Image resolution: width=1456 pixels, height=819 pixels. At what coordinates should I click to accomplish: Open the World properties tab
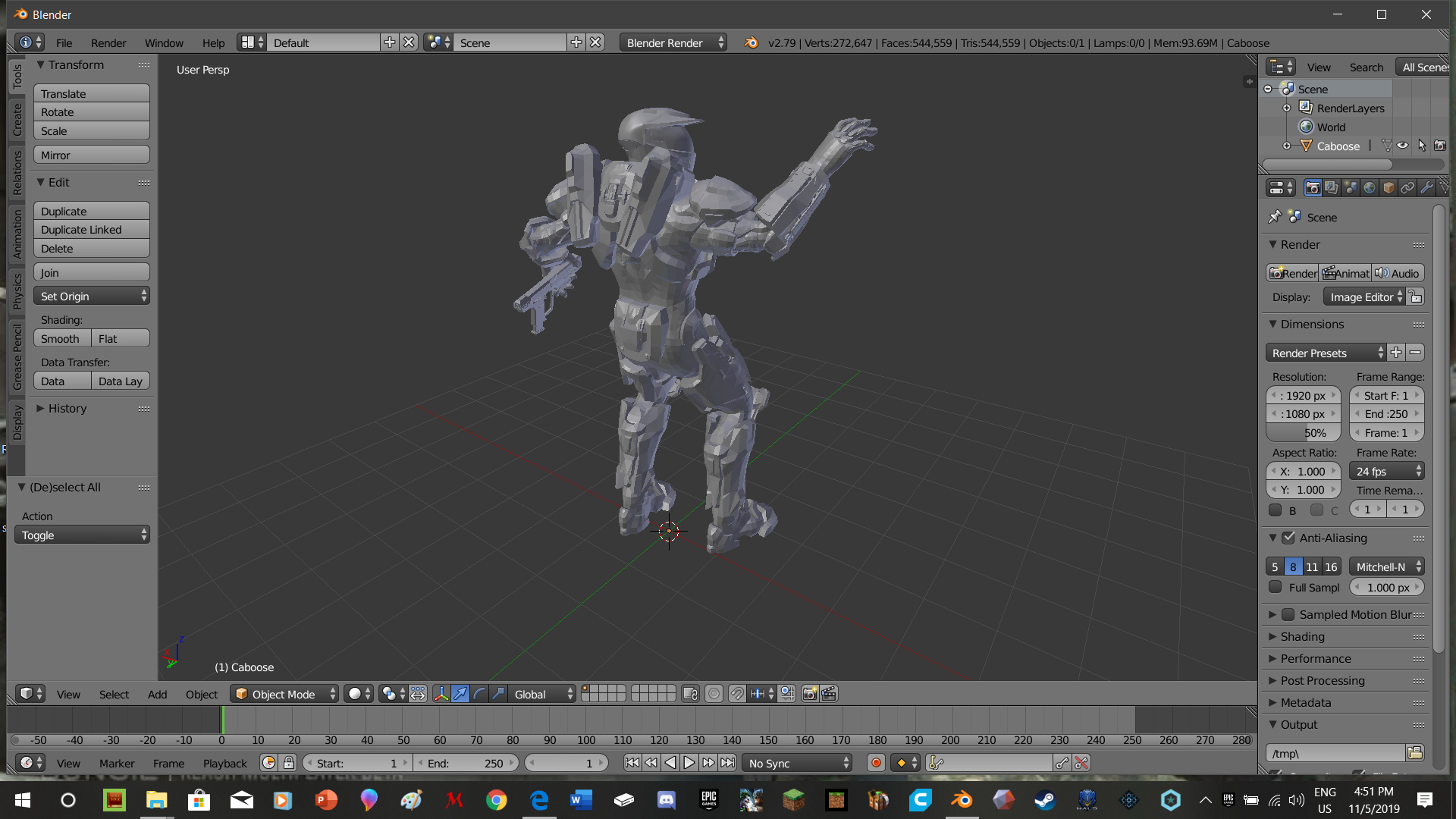pos(1370,187)
